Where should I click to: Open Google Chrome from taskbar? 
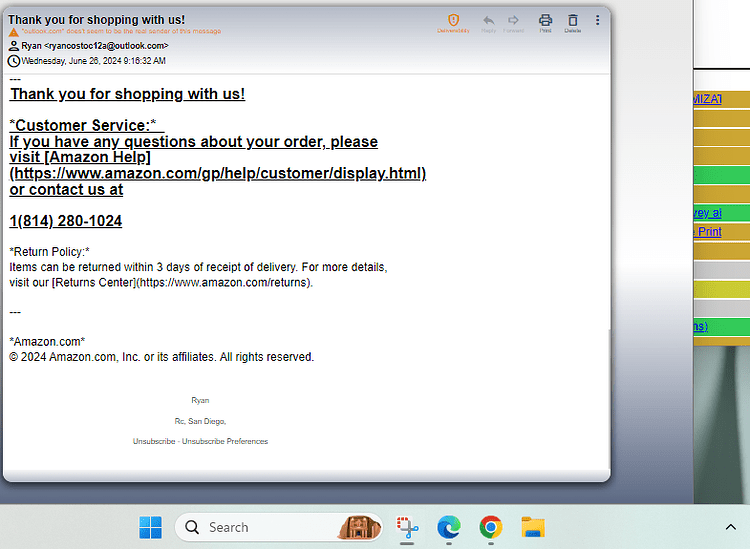pyautogui.click(x=491, y=527)
